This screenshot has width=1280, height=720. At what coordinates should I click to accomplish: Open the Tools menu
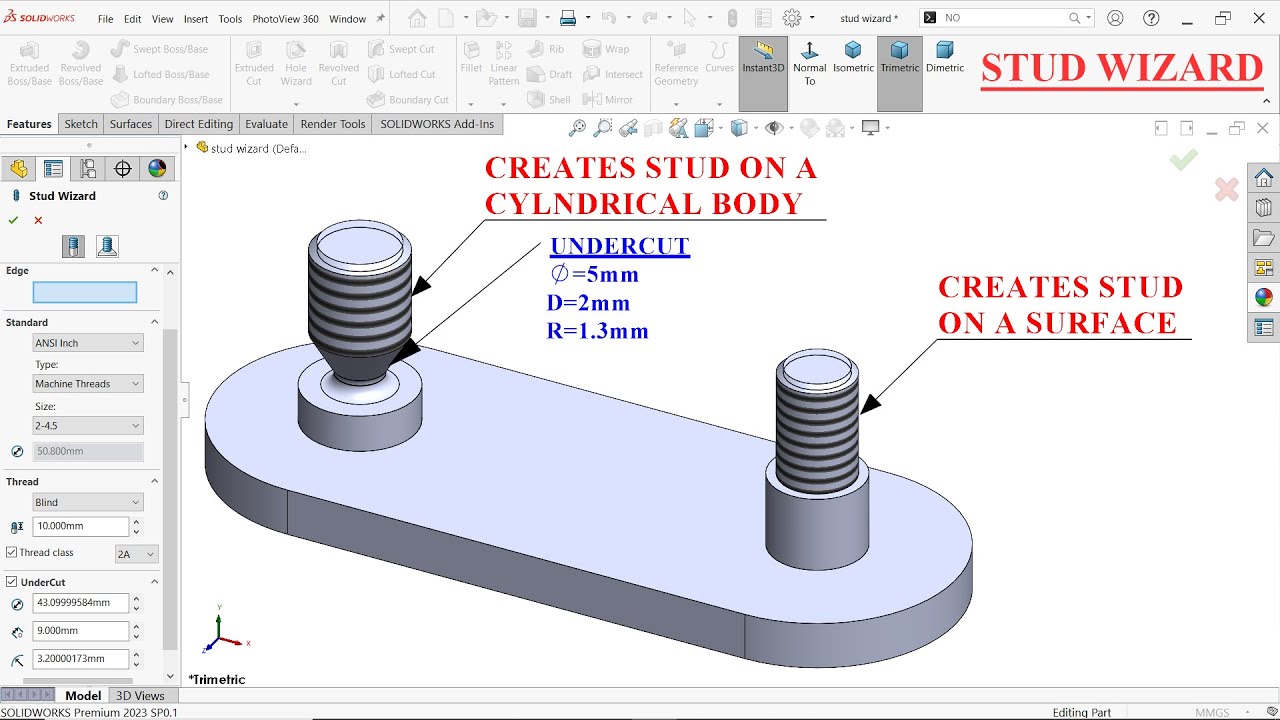[230, 19]
